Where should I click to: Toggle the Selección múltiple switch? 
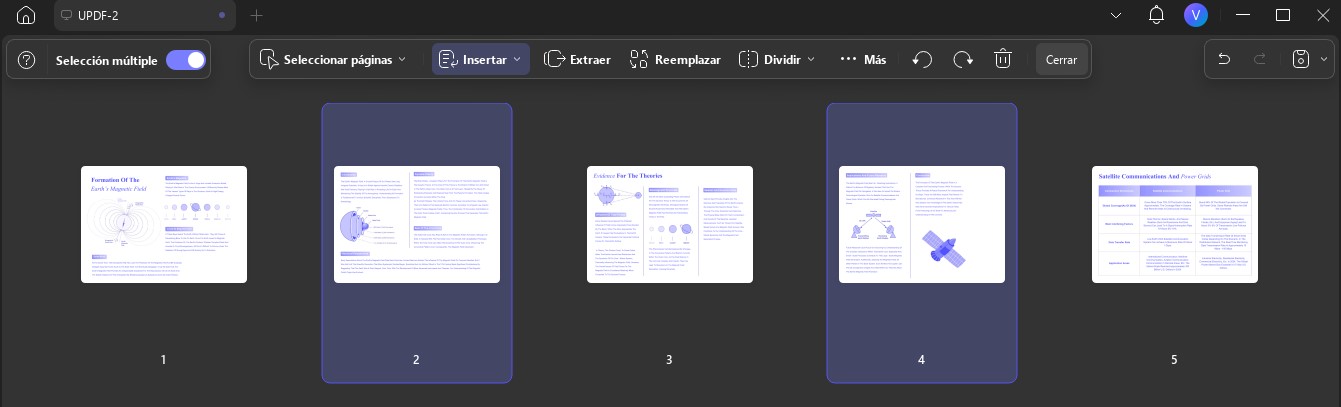(186, 60)
